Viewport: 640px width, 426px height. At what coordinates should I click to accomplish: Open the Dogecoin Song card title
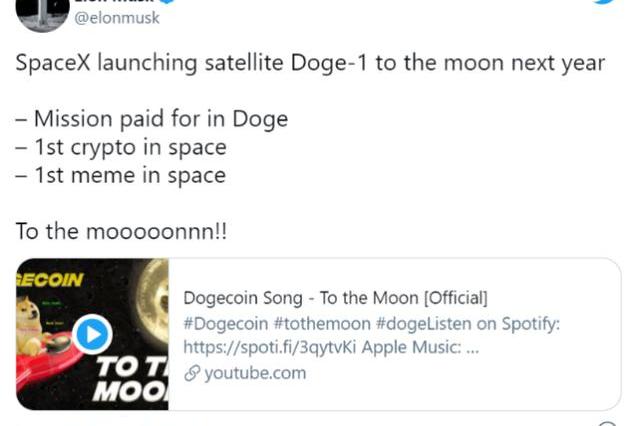pyautogui.click(x=335, y=298)
